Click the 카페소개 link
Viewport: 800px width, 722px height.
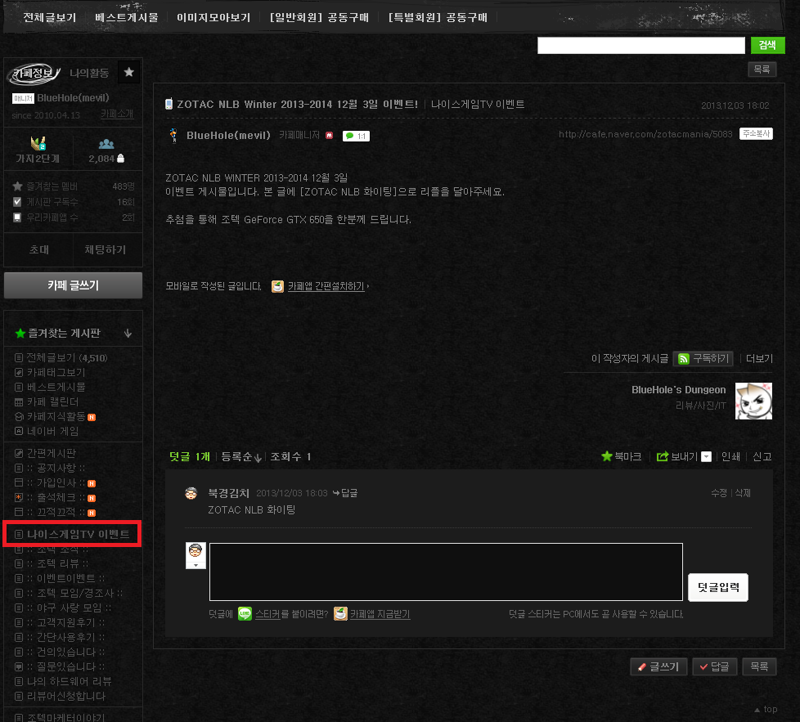coord(117,114)
